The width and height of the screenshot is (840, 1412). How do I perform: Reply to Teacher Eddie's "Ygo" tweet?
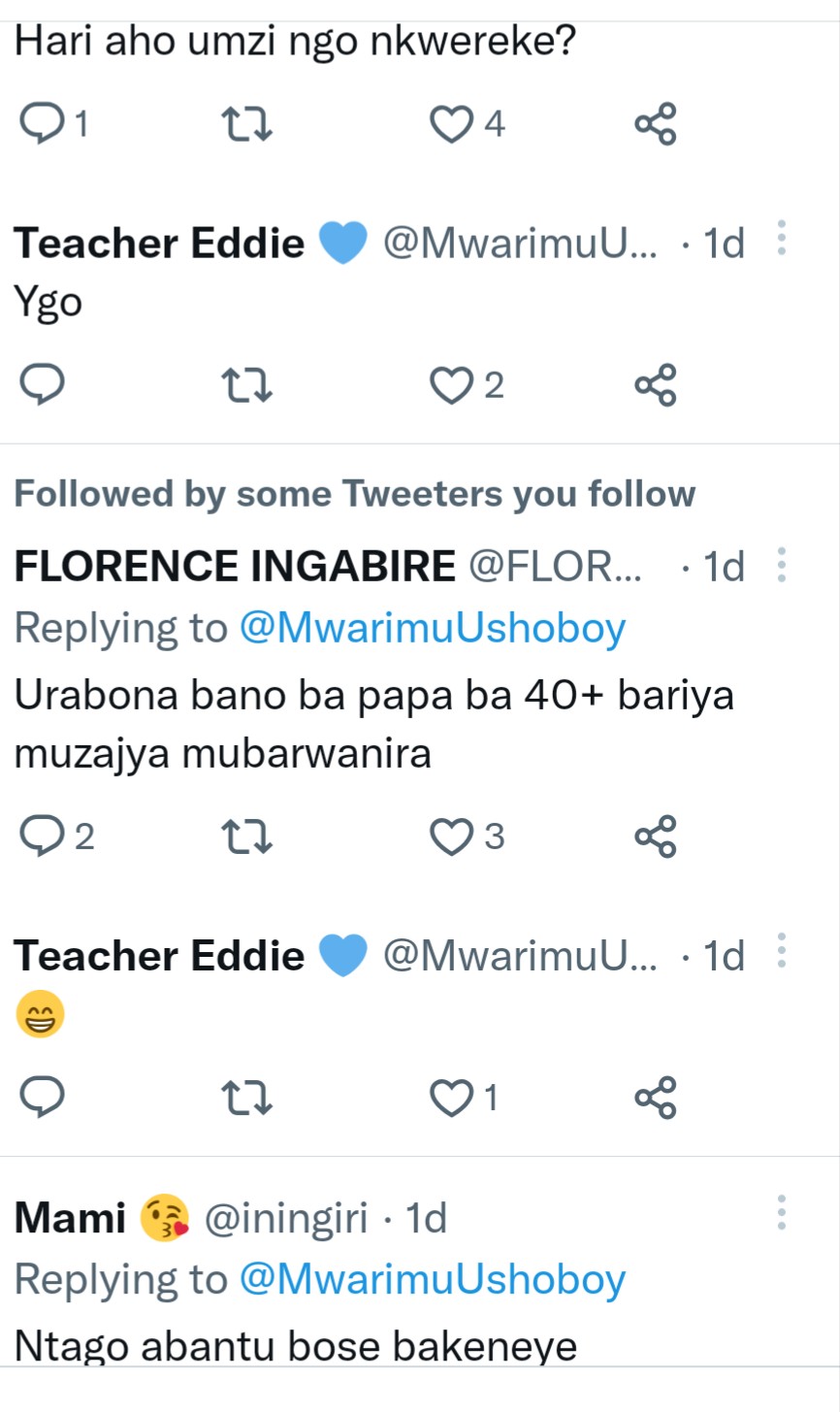pos(42,385)
